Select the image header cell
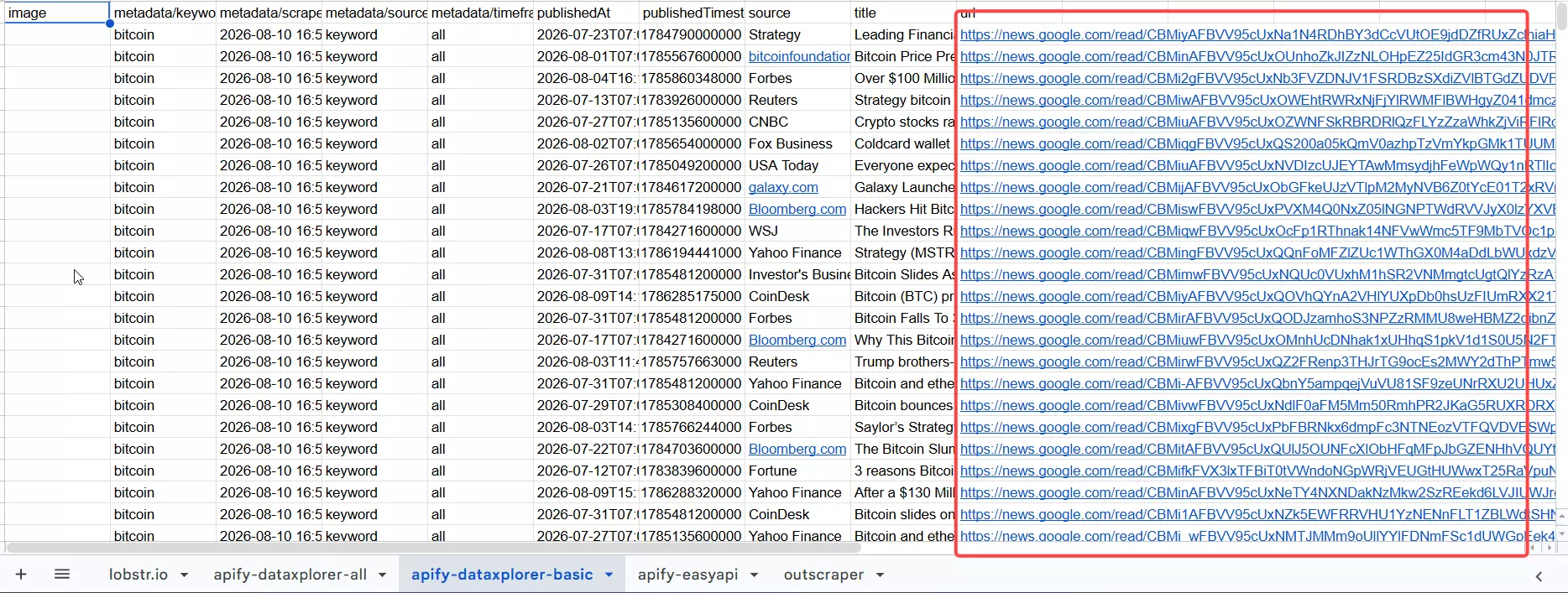Viewport: 1568px width, 593px height. tap(57, 13)
